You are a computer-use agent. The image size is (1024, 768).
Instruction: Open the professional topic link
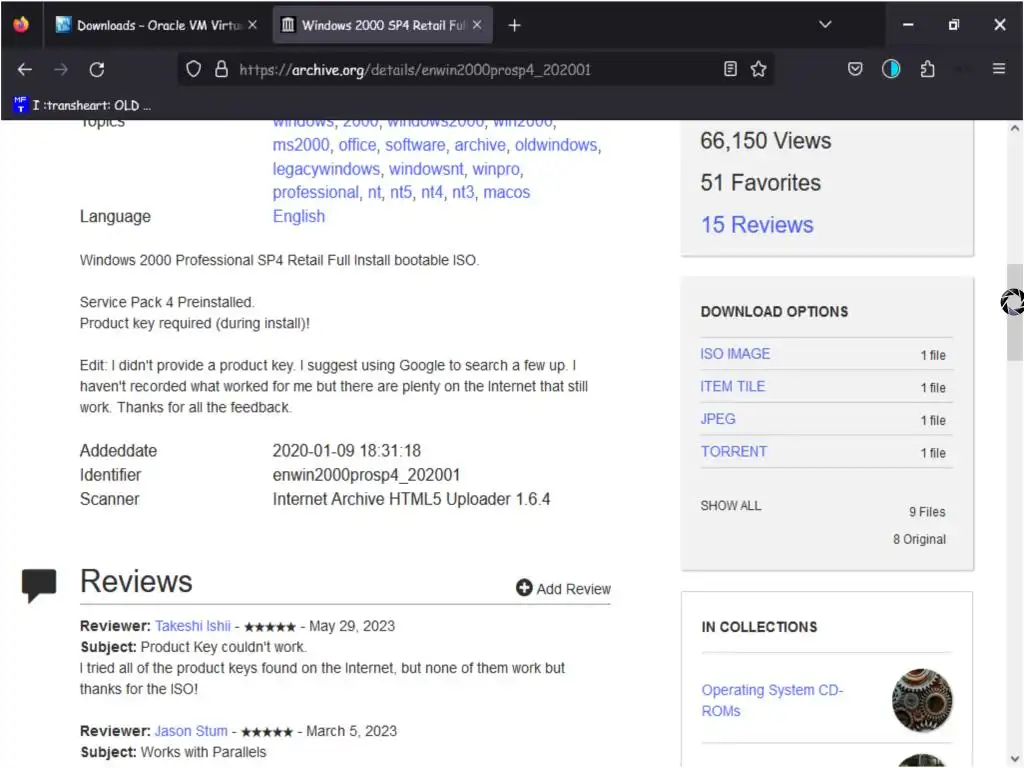315,193
